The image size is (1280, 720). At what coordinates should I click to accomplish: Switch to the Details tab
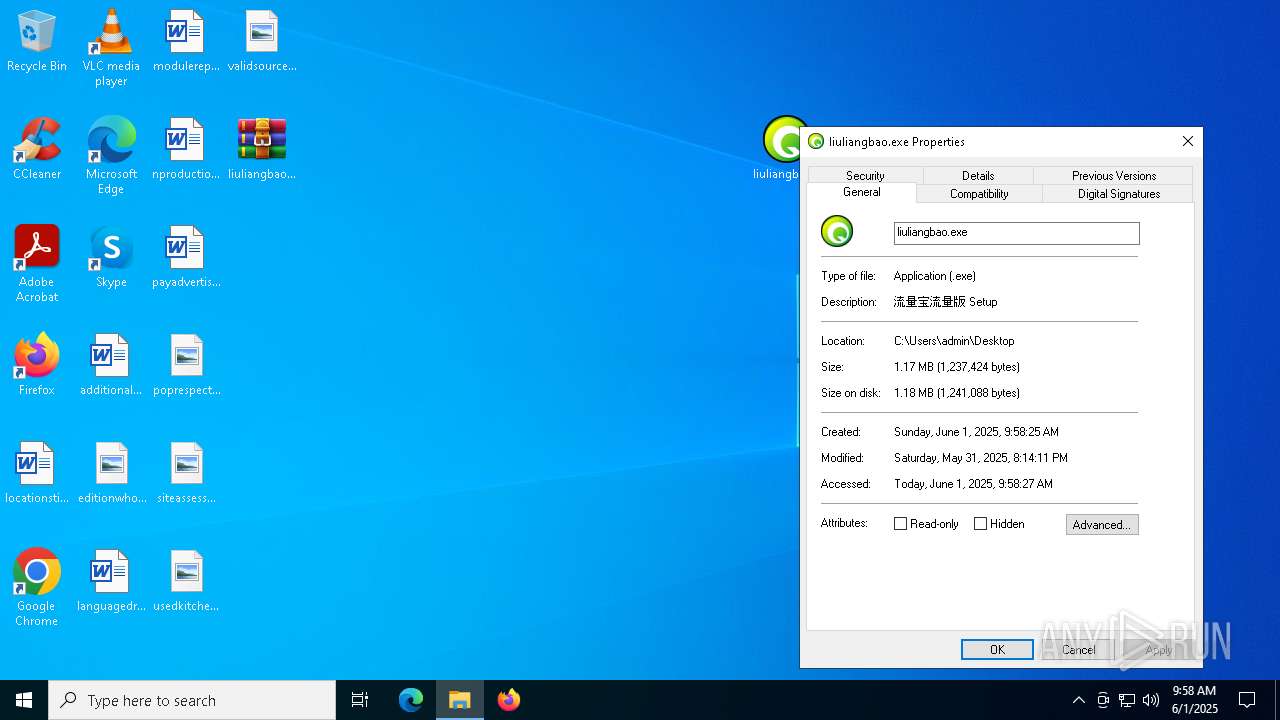click(x=978, y=175)
